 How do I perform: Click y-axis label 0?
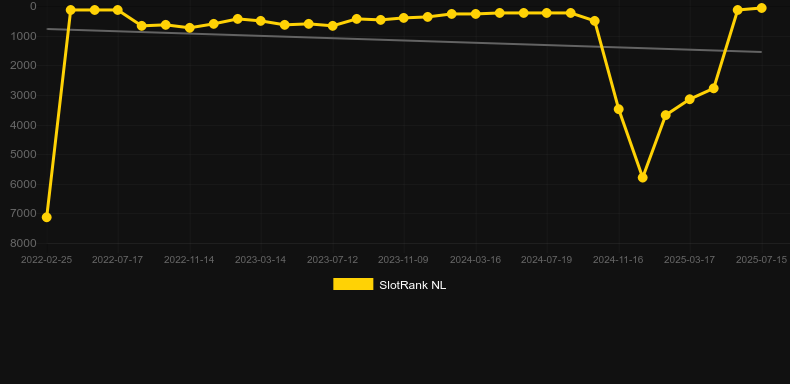pos(33,6)
